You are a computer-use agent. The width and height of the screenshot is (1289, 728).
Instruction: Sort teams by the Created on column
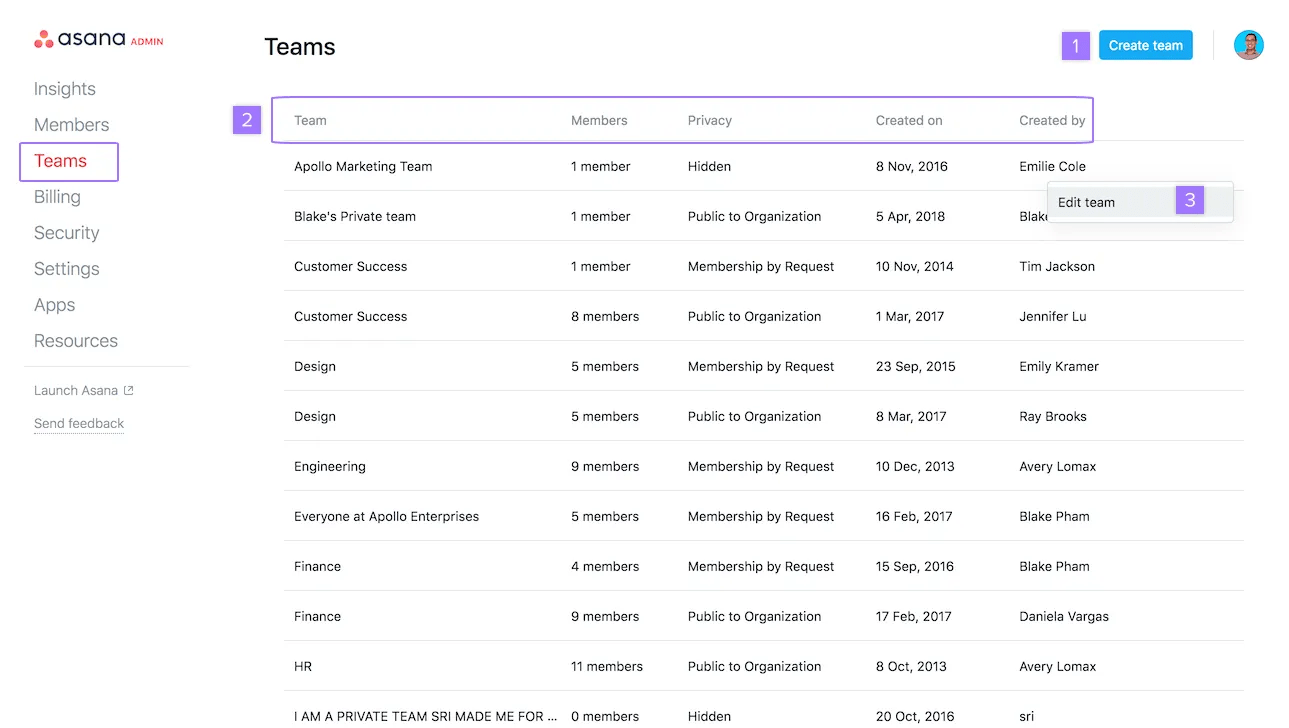click(x=908, y=120)
